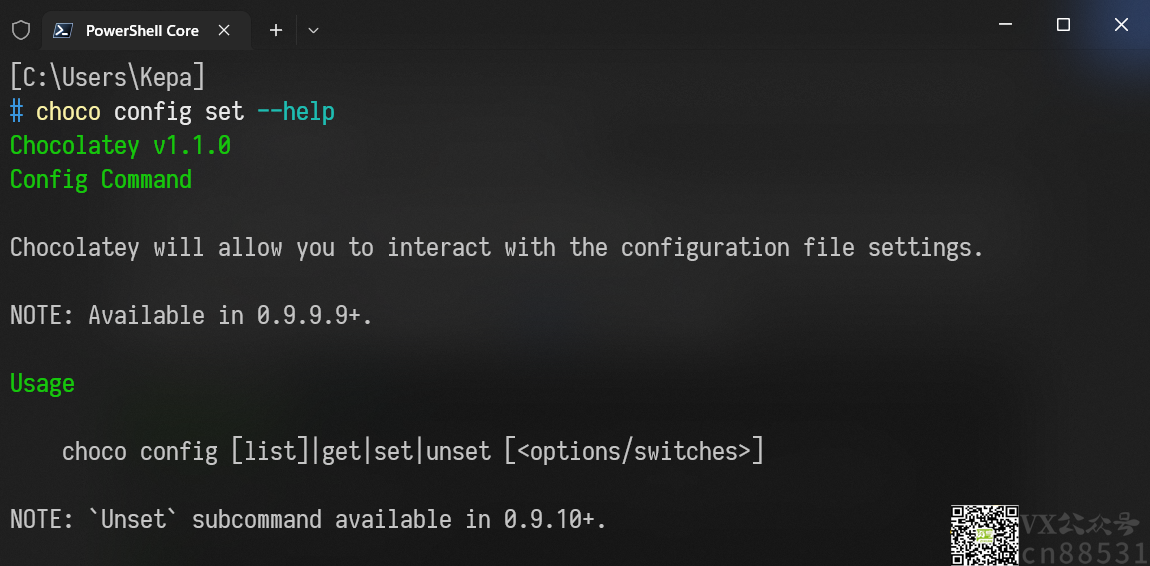Open a new tab with the plus icon
The image size is (1150, 566).
[x=276, y=30]
